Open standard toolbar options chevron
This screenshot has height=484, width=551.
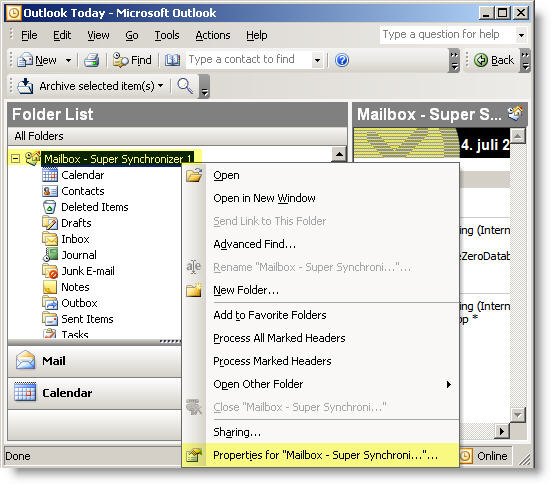tap(454, 60)
